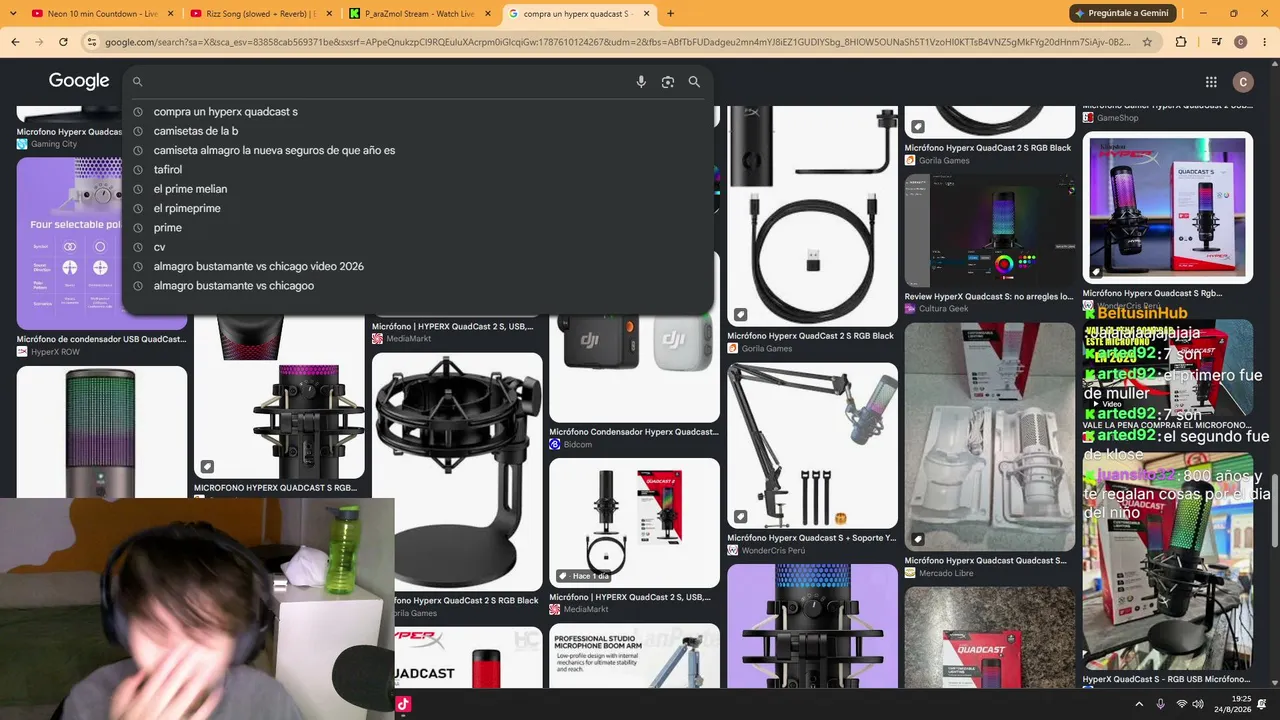Open the Chrome three-dot menu
Viewport: 1280px width, 720px height.
point(1264,42)
